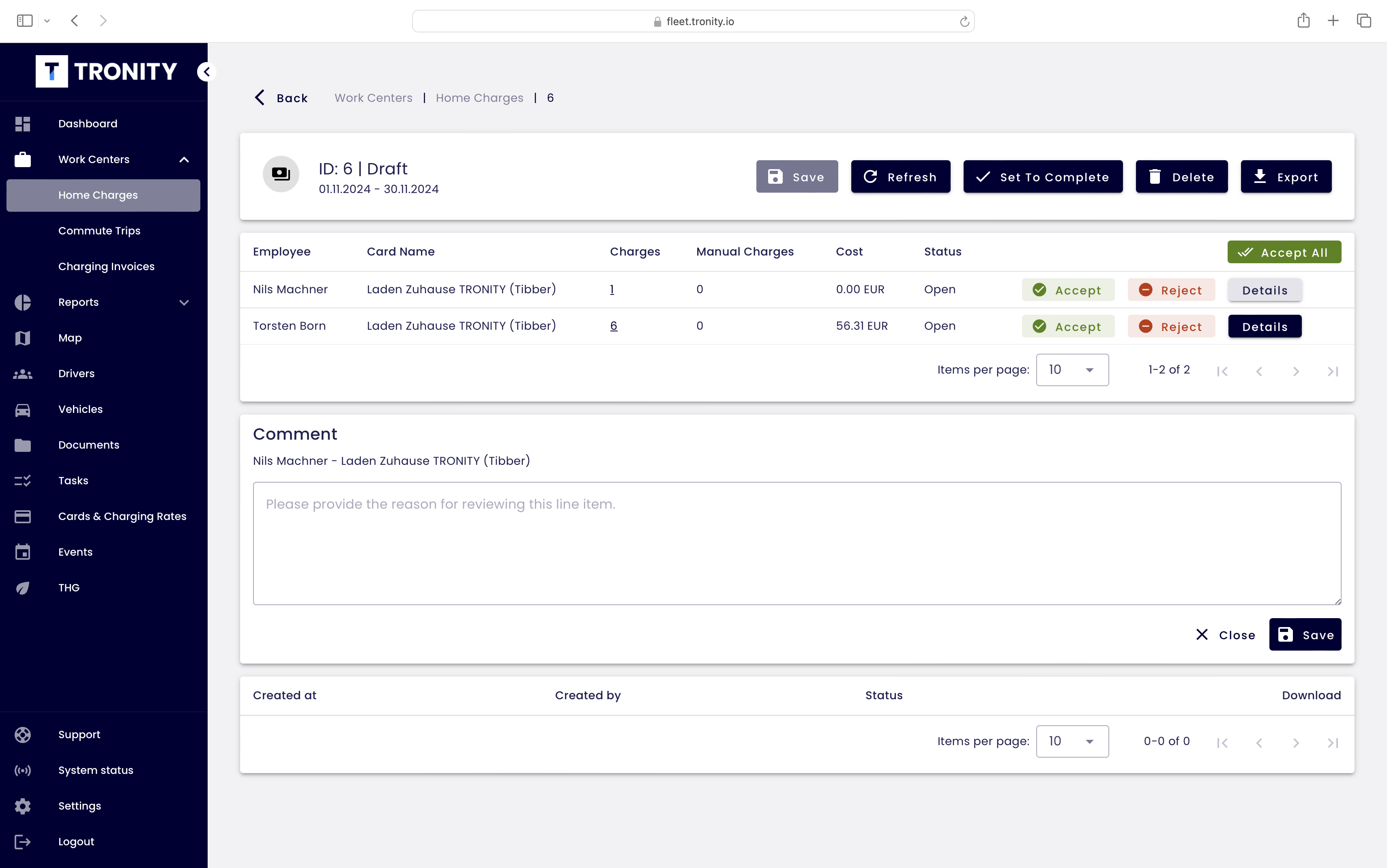This screenshot has width=1387, height=868.
Task: Click the Documents folder icon
Action: [x=22, y=445]
